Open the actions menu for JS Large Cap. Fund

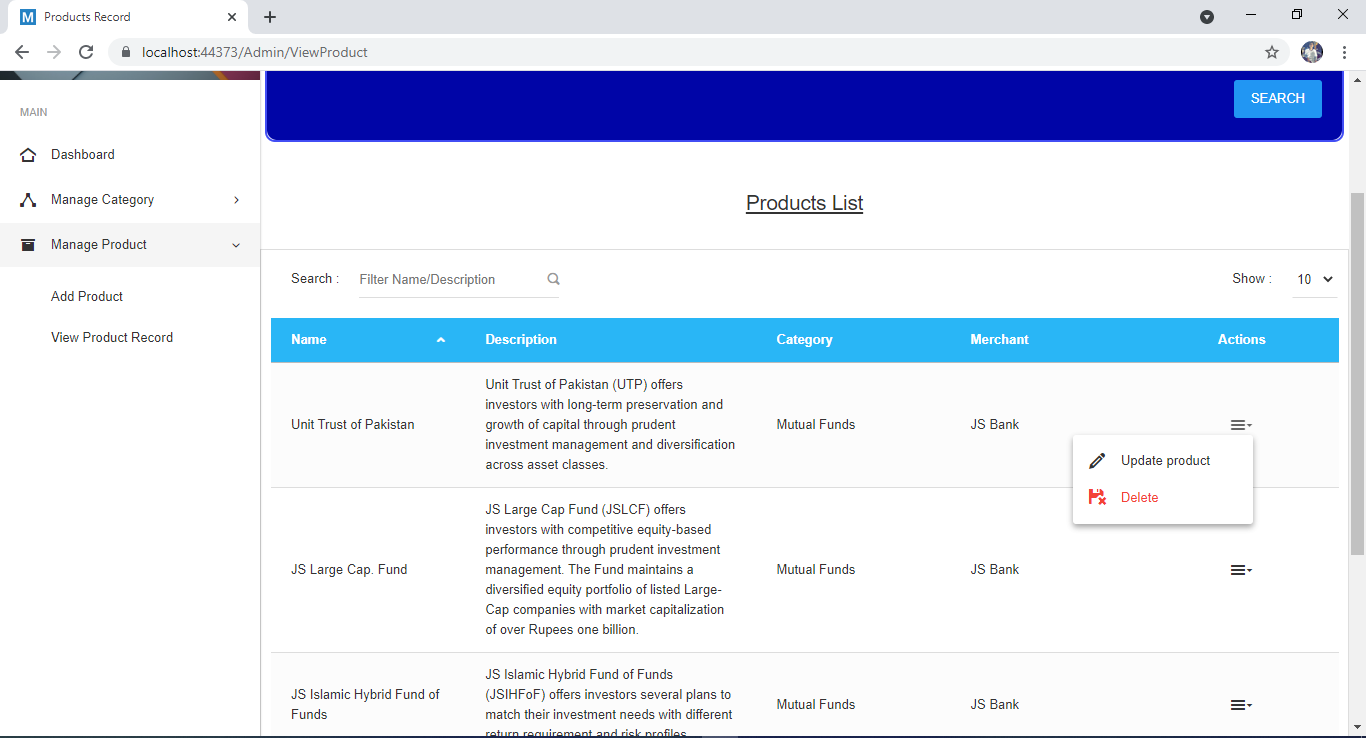[x=1241, y=570]
